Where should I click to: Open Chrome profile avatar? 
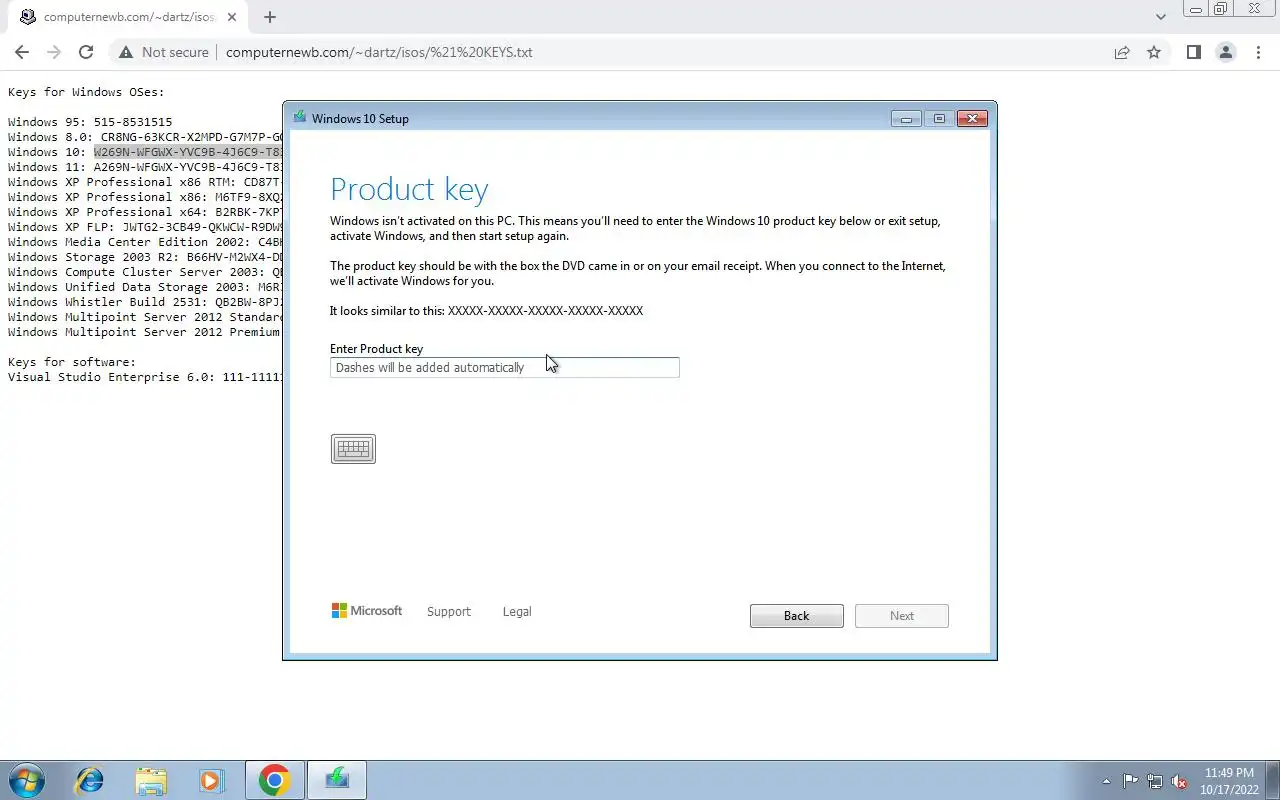(1226, 52)
